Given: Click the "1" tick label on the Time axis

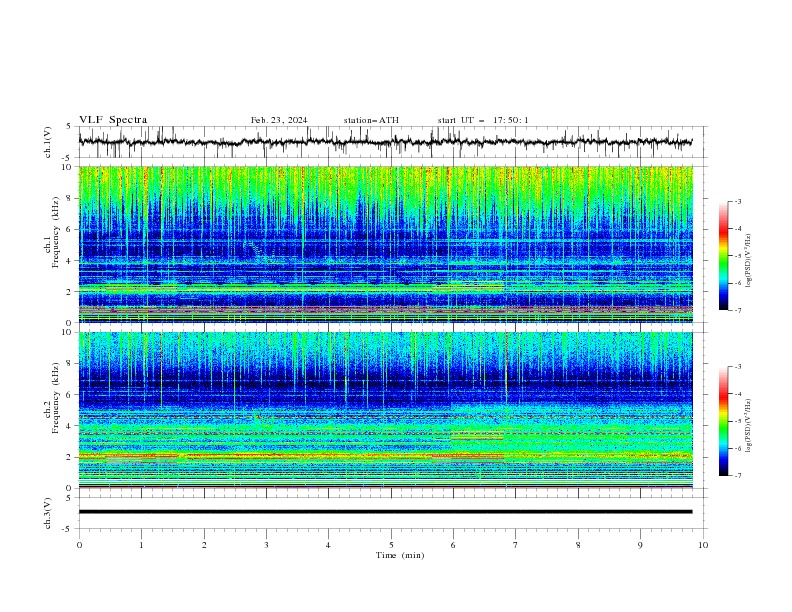Looking at the screenshot, I should coord(141,545).
